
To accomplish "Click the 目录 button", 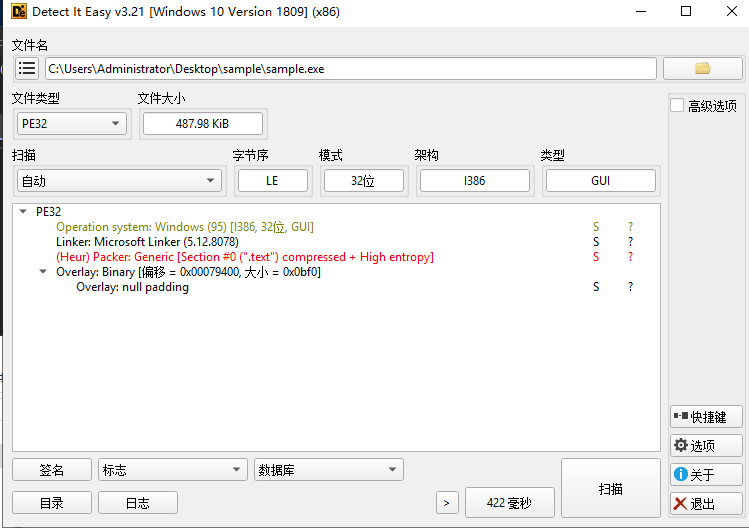I will pos(52,503).
